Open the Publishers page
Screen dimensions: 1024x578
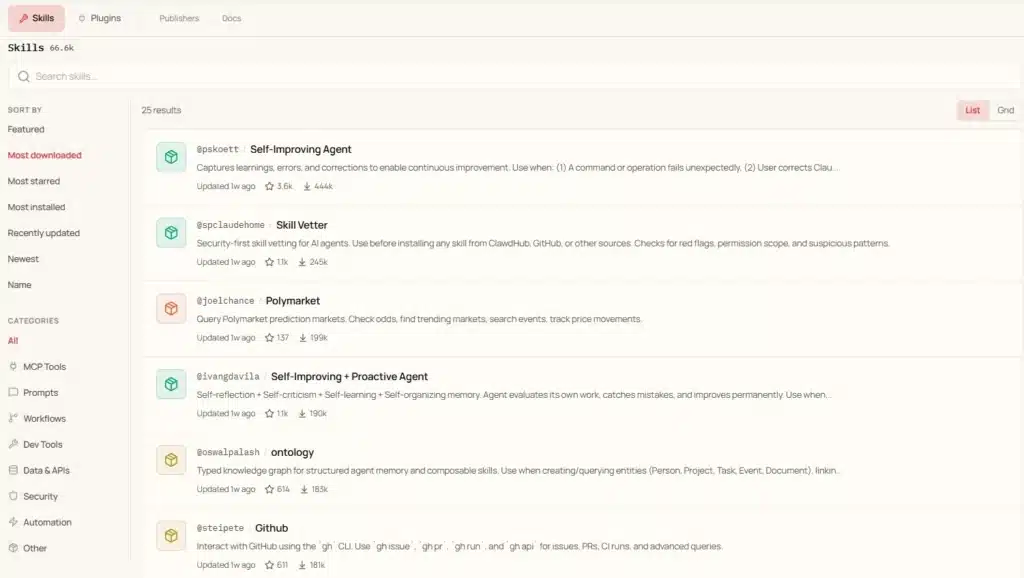(179, 18)
